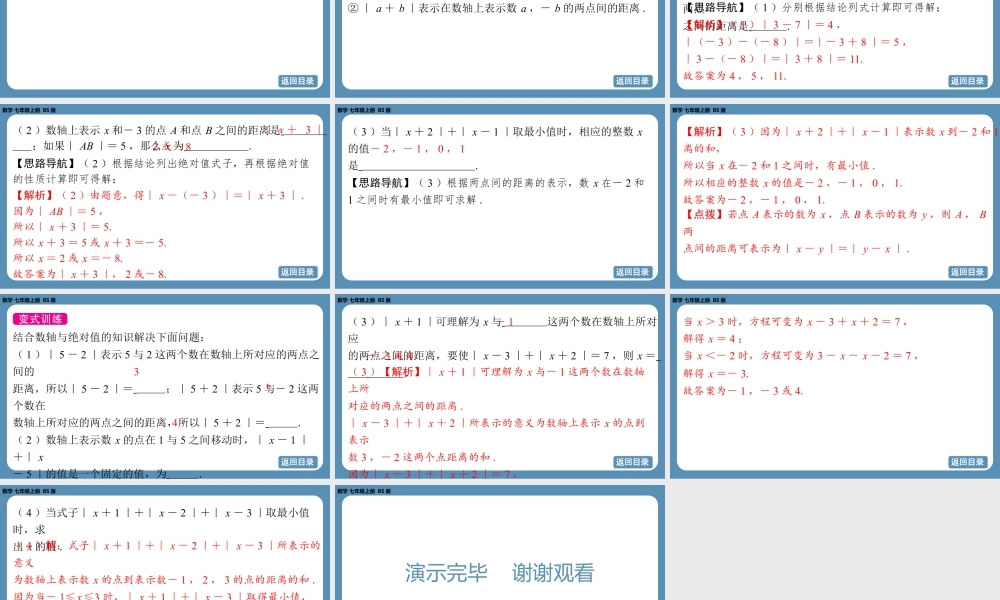Viewport: 1000px width, 600px height.
Task: Select the top-left blank slide thumbnail
Action: 167,40
